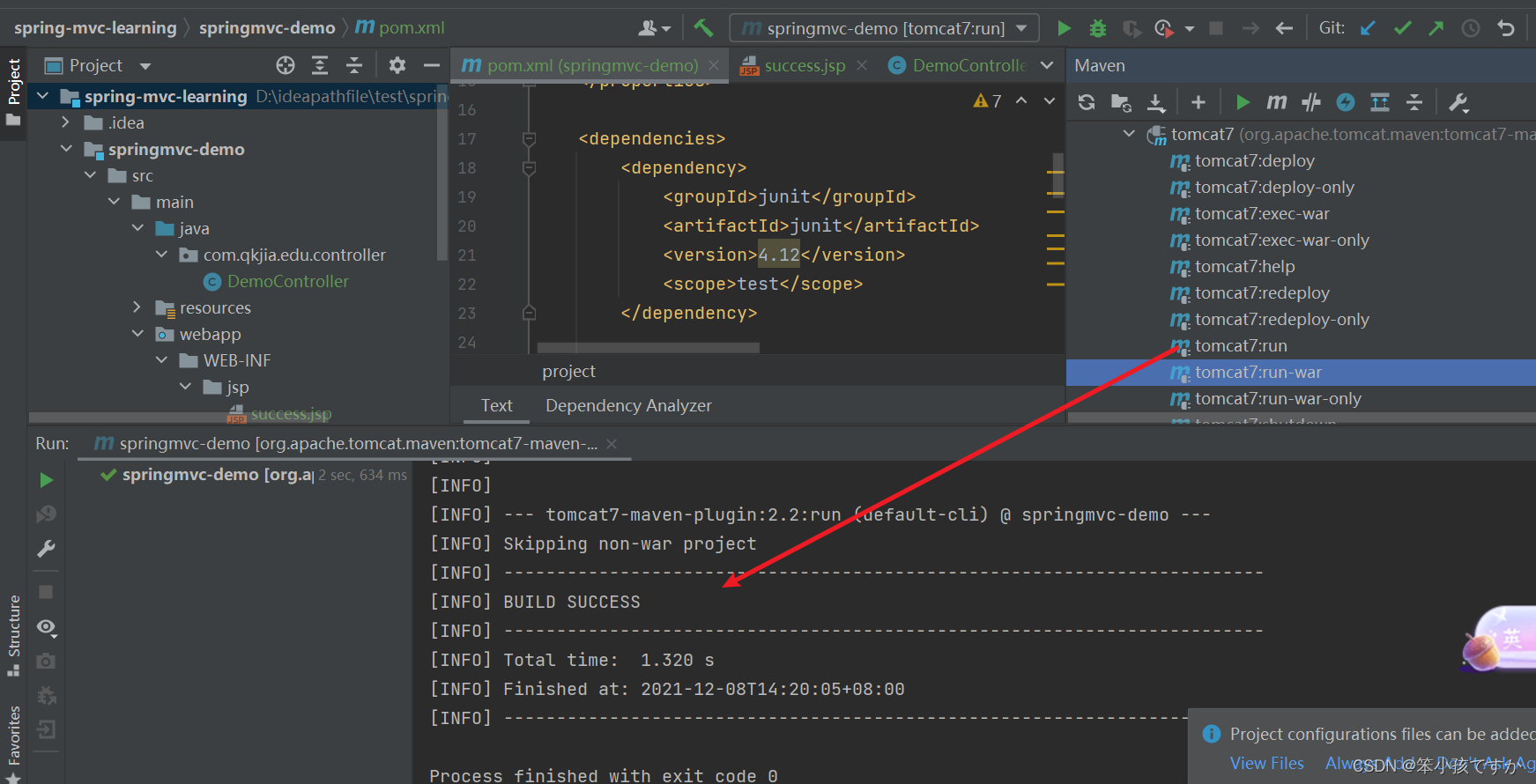The image size is (1536, 784).
Task: Show hidden editor tabs chevron
Action: (1047, 65)
